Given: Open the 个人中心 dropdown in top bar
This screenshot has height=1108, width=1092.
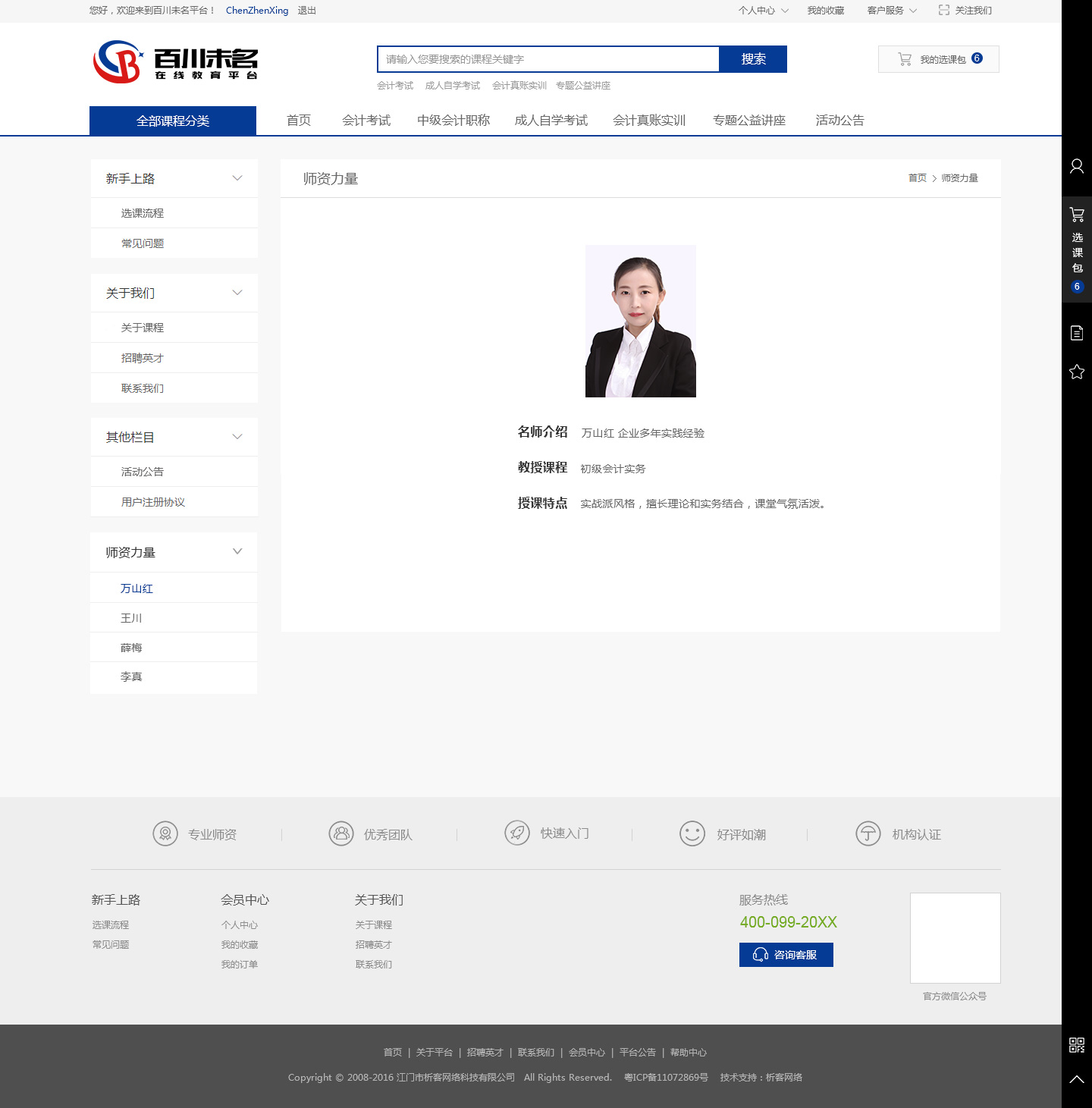Looking at the screenshot, I should tap(763, 11).
